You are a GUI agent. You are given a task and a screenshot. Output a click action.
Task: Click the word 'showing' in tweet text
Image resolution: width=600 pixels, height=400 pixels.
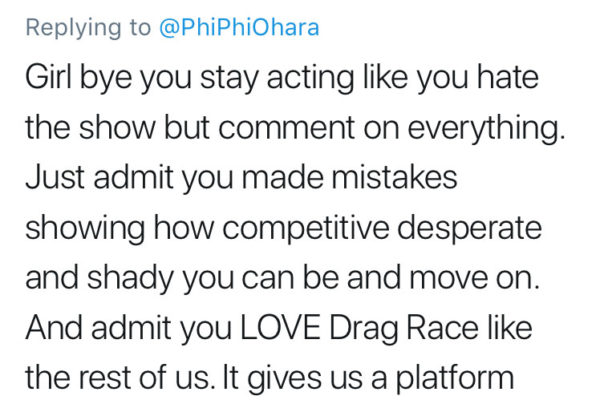coord(85,229)
